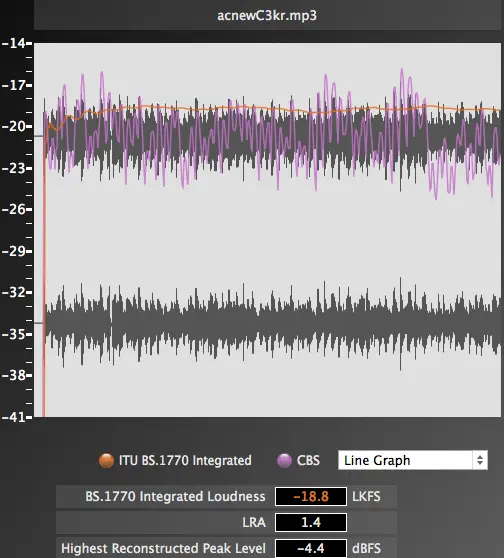Screen dimensions: 504x558
Task: Click the BS.1770 Integrated Loudness label
Action: (x=175, y=496)
